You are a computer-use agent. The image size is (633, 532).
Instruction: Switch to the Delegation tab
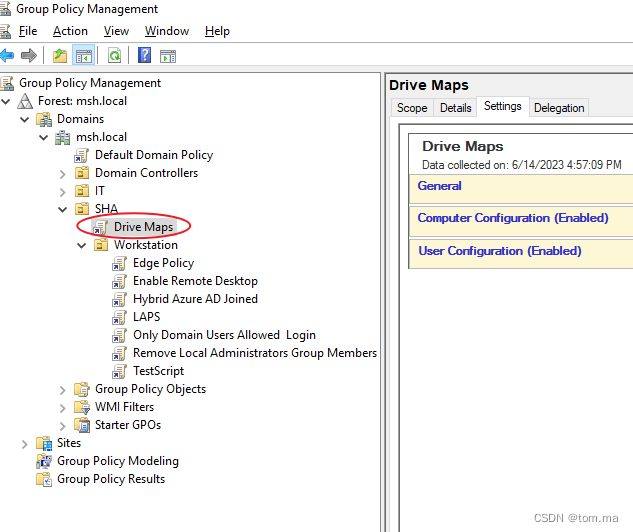tap(559, 108)
